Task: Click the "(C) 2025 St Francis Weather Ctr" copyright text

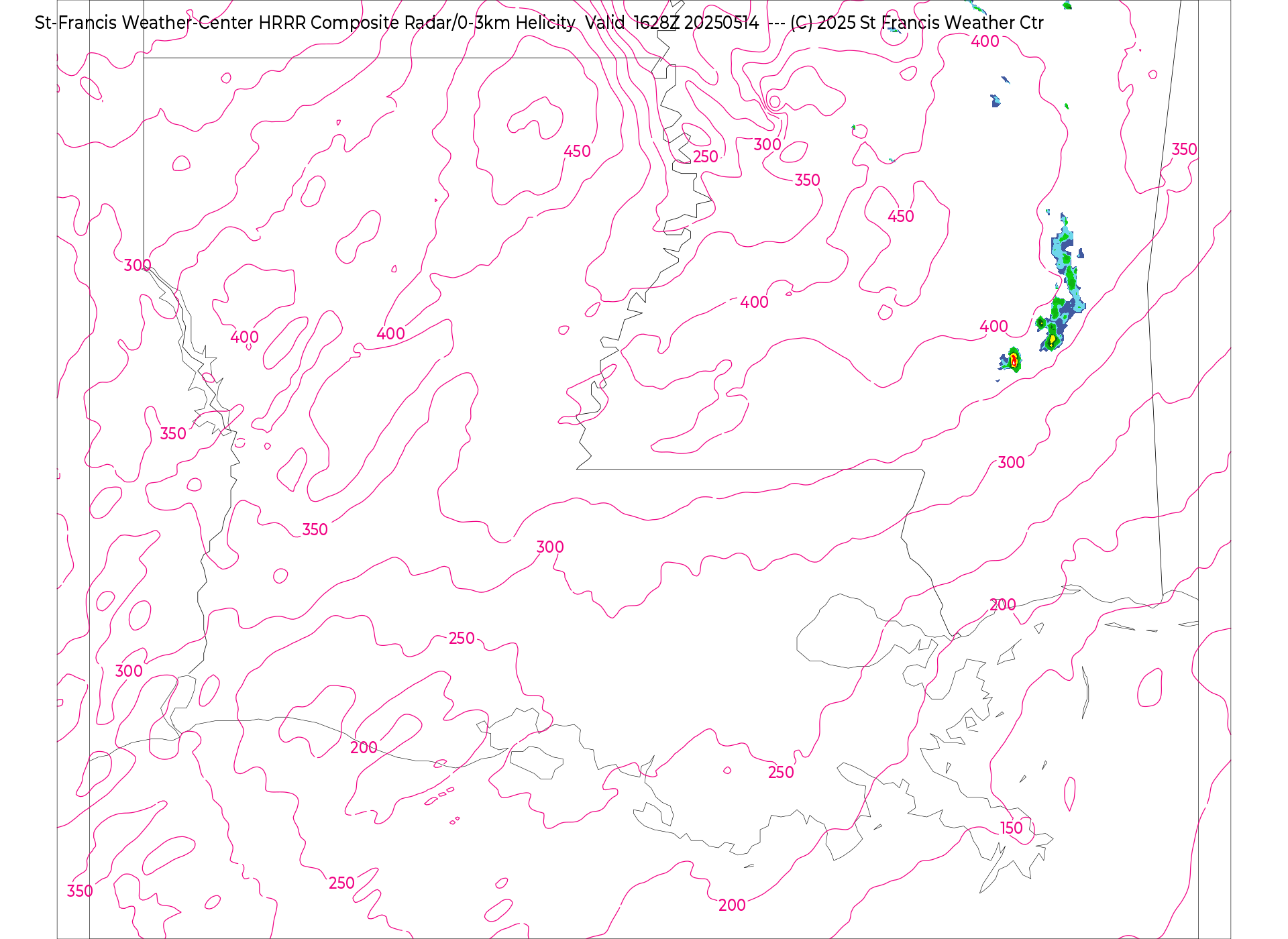Action: [917, 23]
